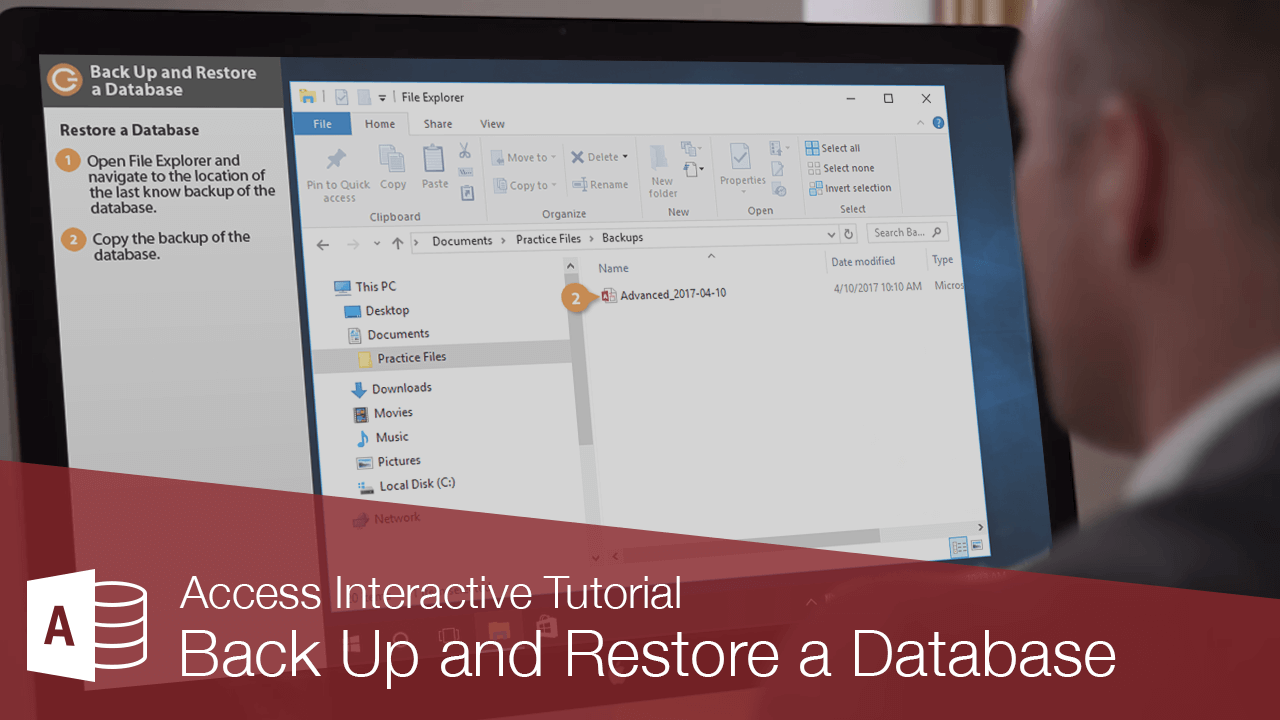Select Movies in navigation pane
The height and width of the screenshot is (720, 1280).
[382, 413]
